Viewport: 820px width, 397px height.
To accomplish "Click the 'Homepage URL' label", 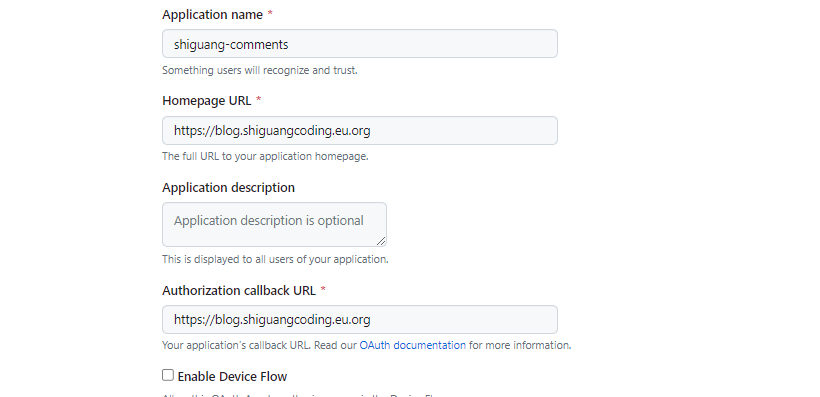I will [x=207, y=100].
